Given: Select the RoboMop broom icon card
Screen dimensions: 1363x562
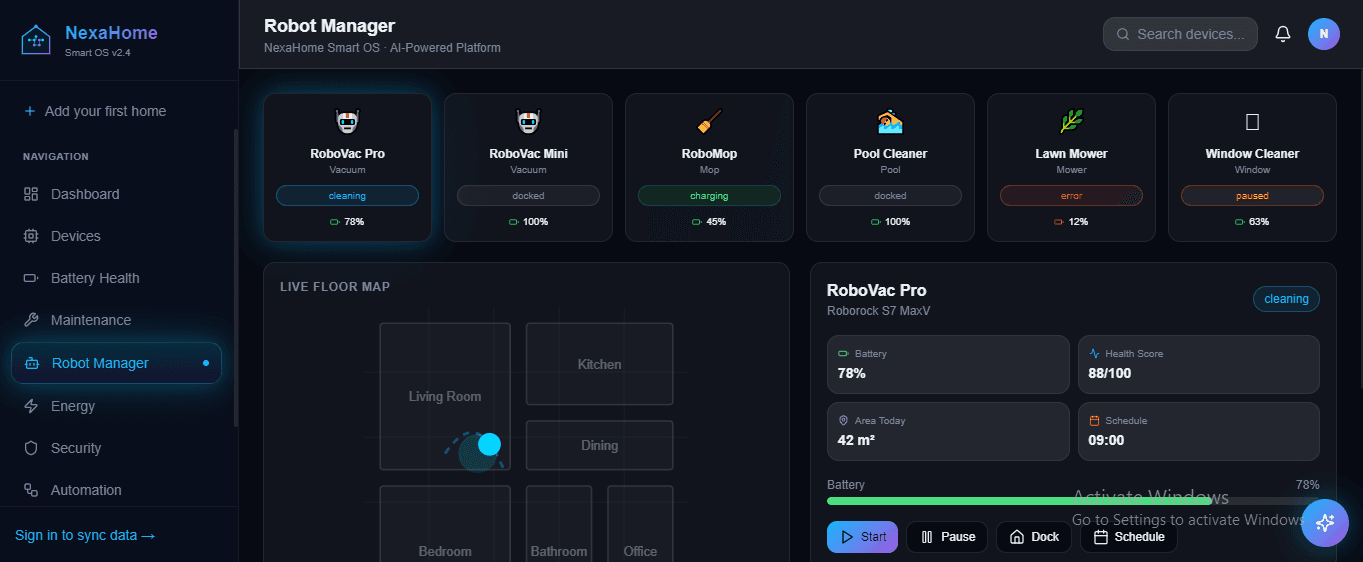Looking at the screenshot, I should [x=709, y=122].
